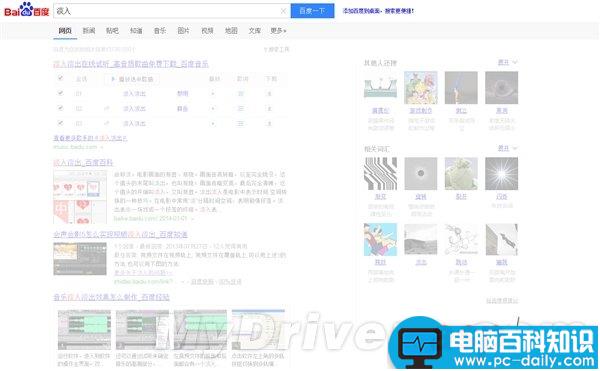Open the 会声会影 百度知道 result link
This screenshot has height=371, width=600.
(120, 234)
